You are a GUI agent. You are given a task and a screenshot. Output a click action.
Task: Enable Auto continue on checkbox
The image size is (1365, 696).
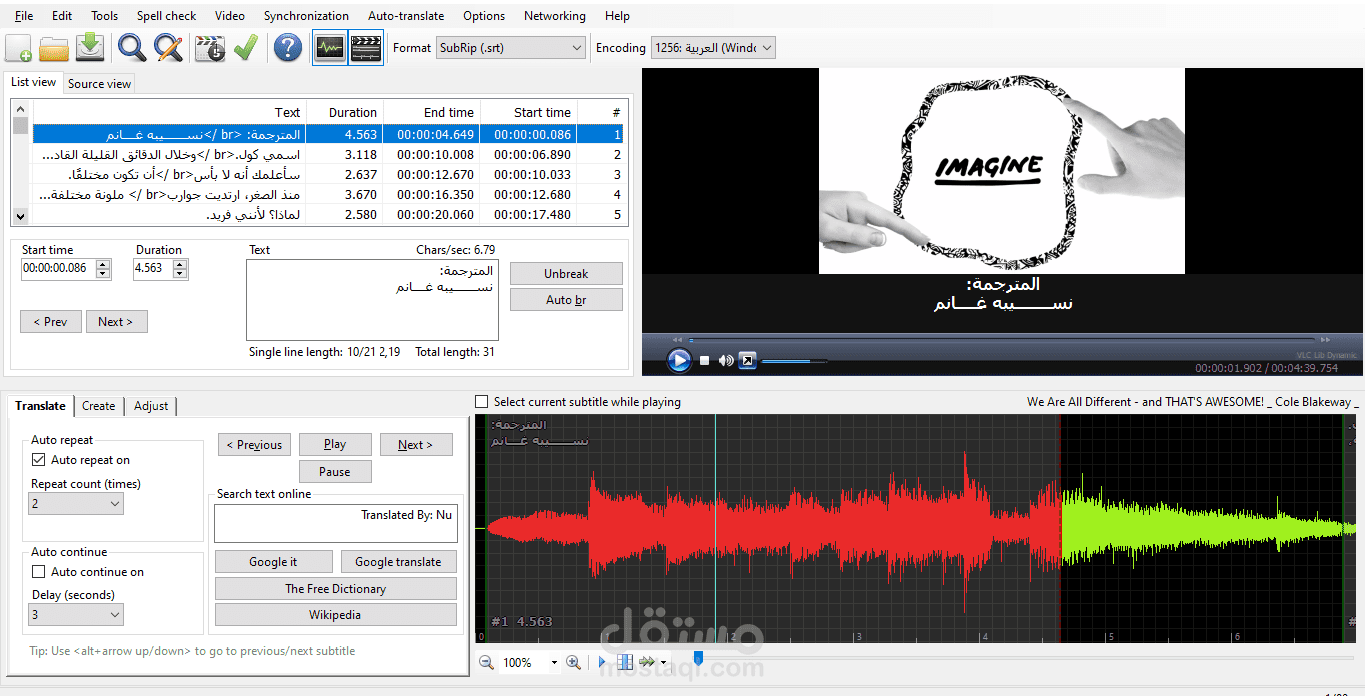39,572
